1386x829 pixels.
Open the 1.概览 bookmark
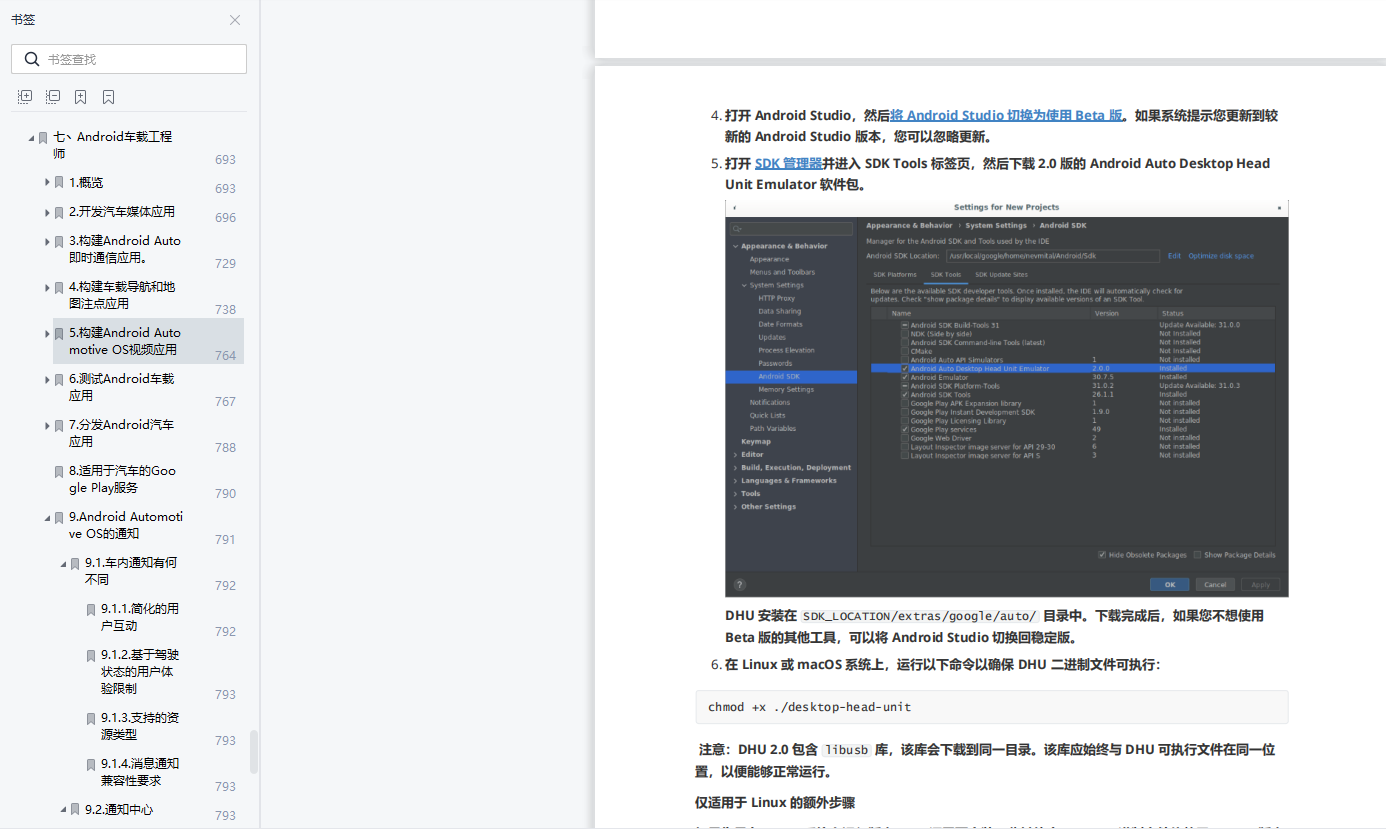(86, 183)
